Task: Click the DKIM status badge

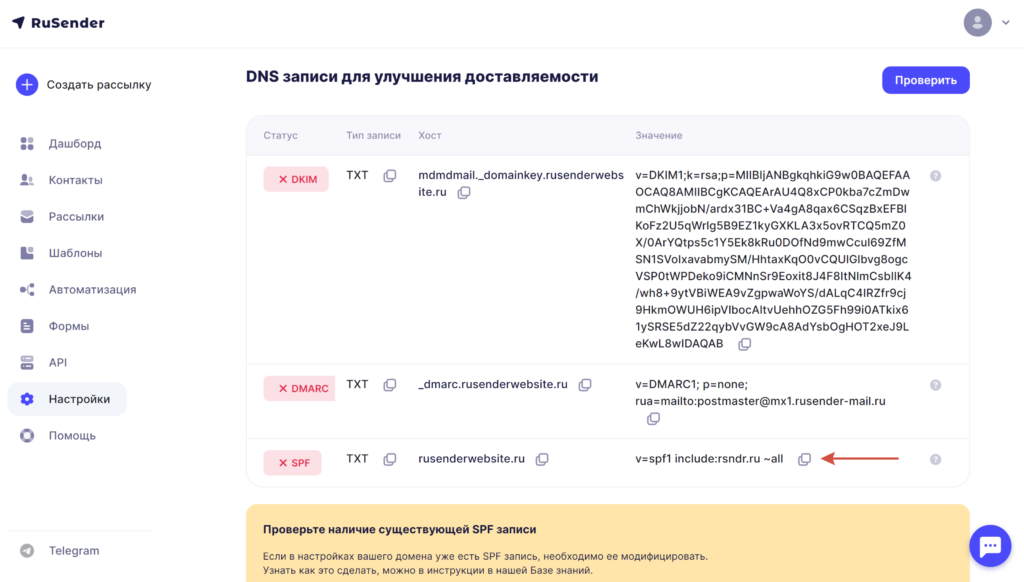Action: [296, 179]
